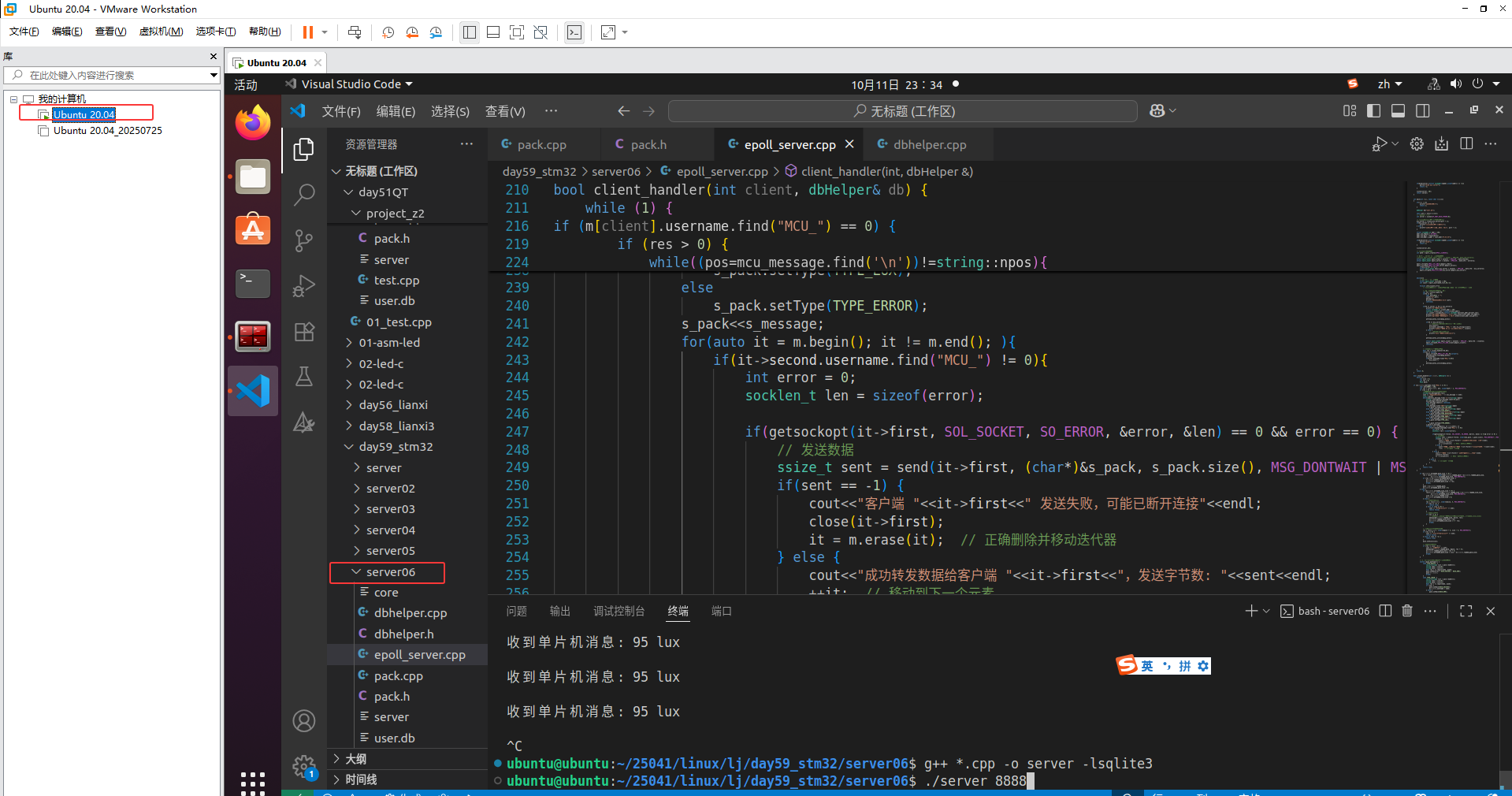Open Files from the Ubuntu dock
Screen dimensions: 1512x796
click(253, 177)
